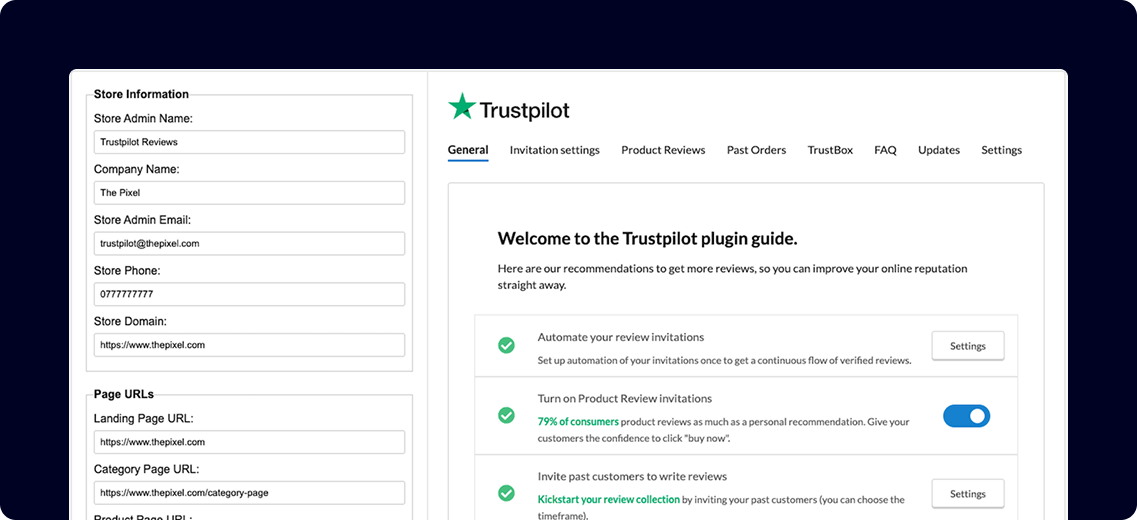Select the TrustBox tab
The image size is (1137, 520).
(x=830, y=150)
